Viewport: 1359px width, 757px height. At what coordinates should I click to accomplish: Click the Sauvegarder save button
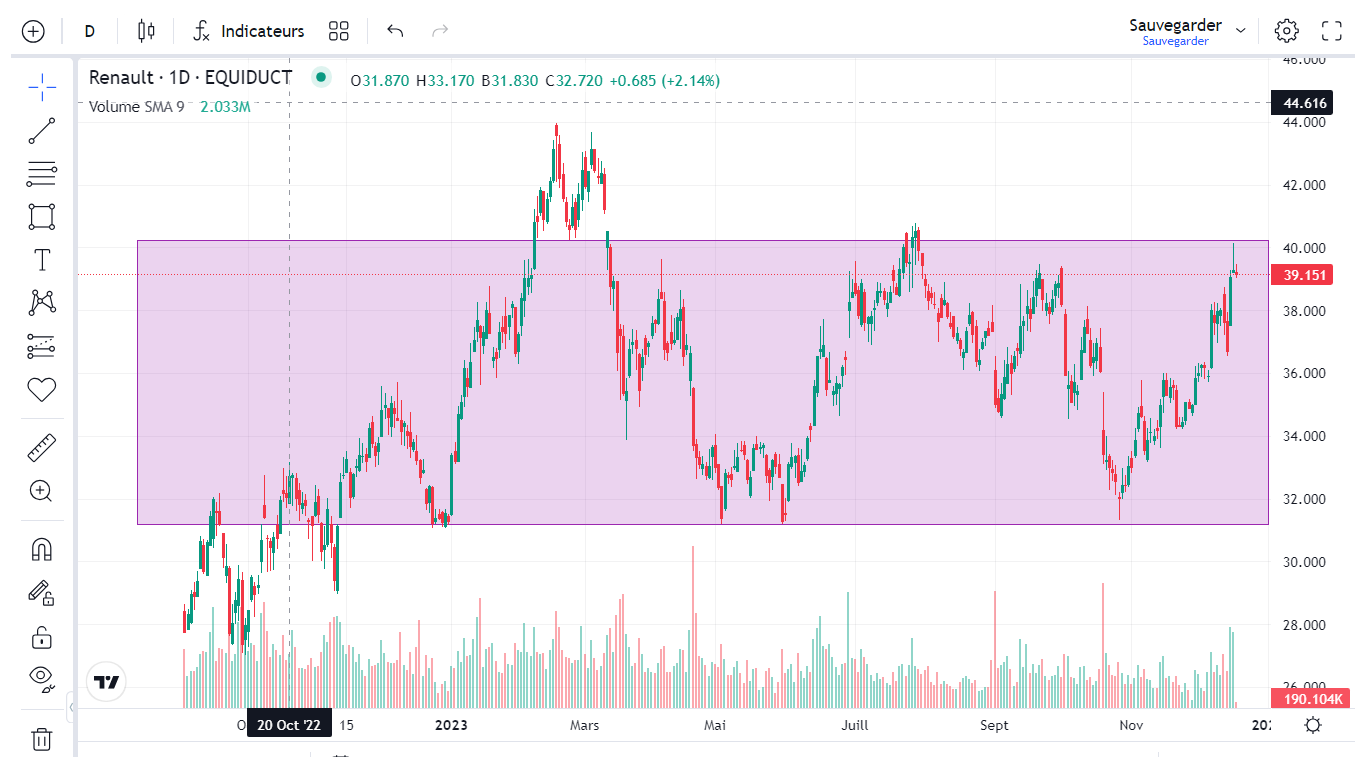[1175, 26]
